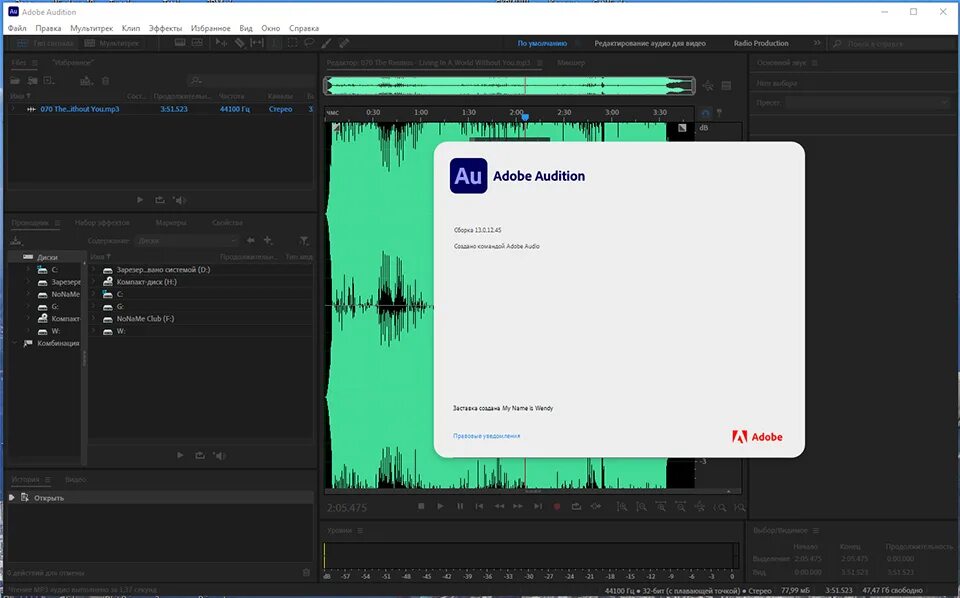Switch to Мультитрек view button

pos(111,43)
